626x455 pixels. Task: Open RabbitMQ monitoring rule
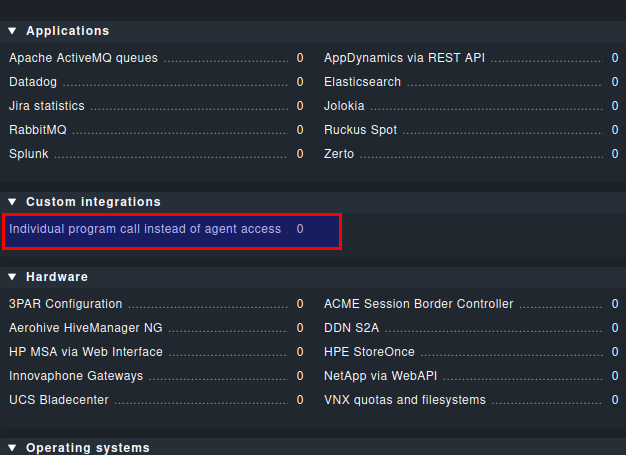coord(37,130)
